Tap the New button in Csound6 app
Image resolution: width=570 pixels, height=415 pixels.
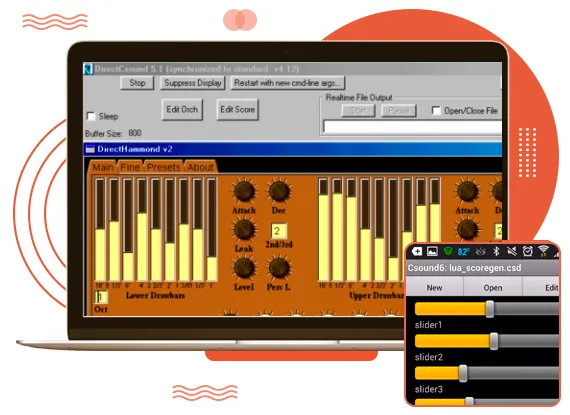coord(434,287)
